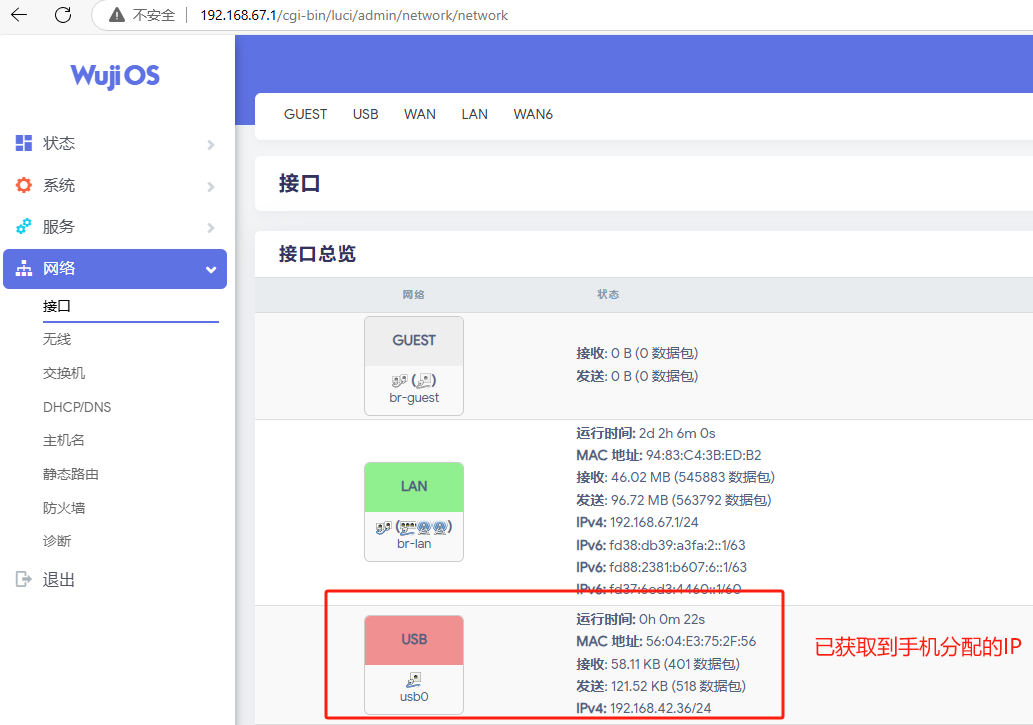Click the green LAN interface box

[x=414, y=486]
